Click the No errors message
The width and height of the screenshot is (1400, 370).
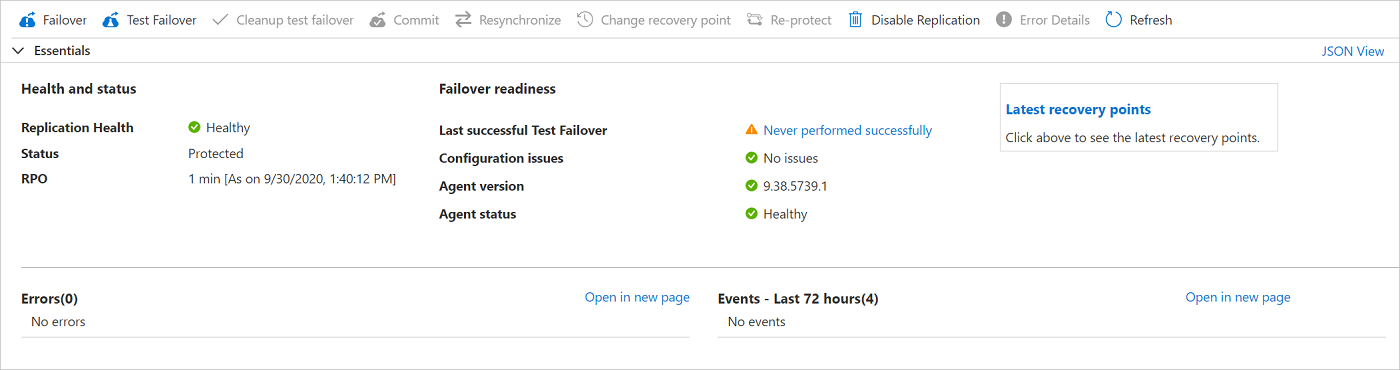tap(58, 322)
